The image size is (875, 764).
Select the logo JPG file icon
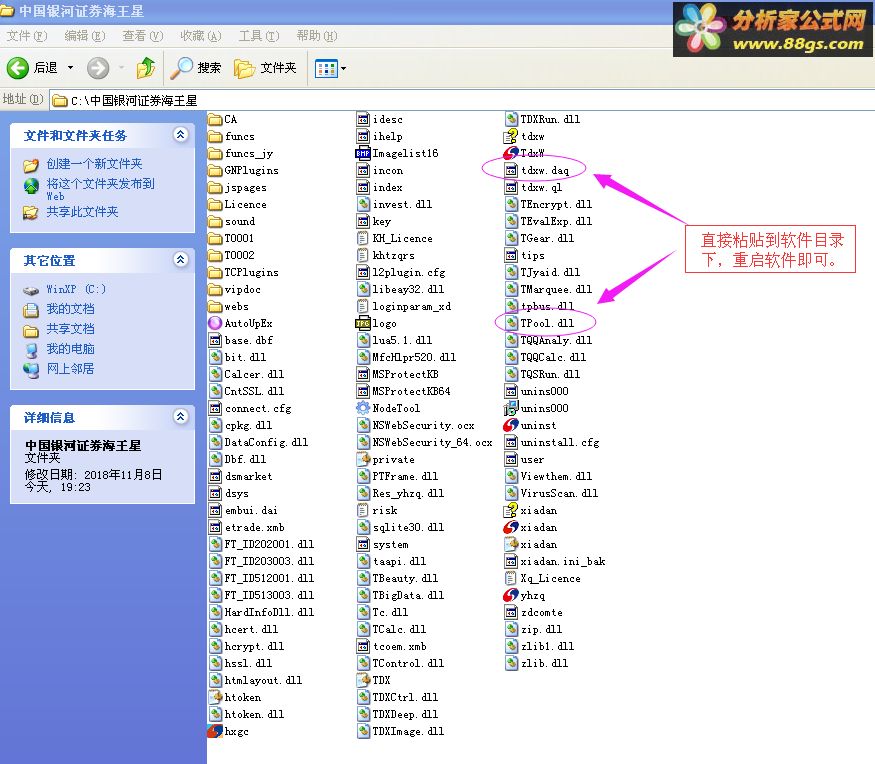(x=363, y=323)
